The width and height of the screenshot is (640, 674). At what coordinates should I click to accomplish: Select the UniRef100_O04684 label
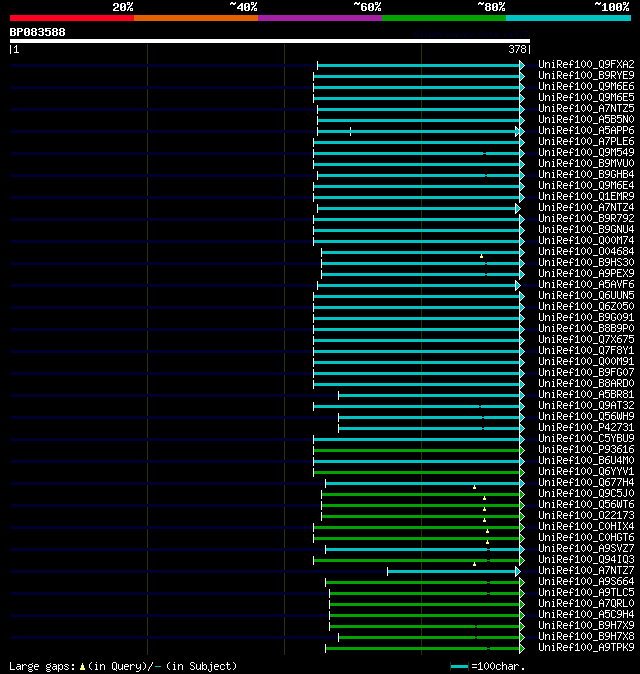point(586,251)
